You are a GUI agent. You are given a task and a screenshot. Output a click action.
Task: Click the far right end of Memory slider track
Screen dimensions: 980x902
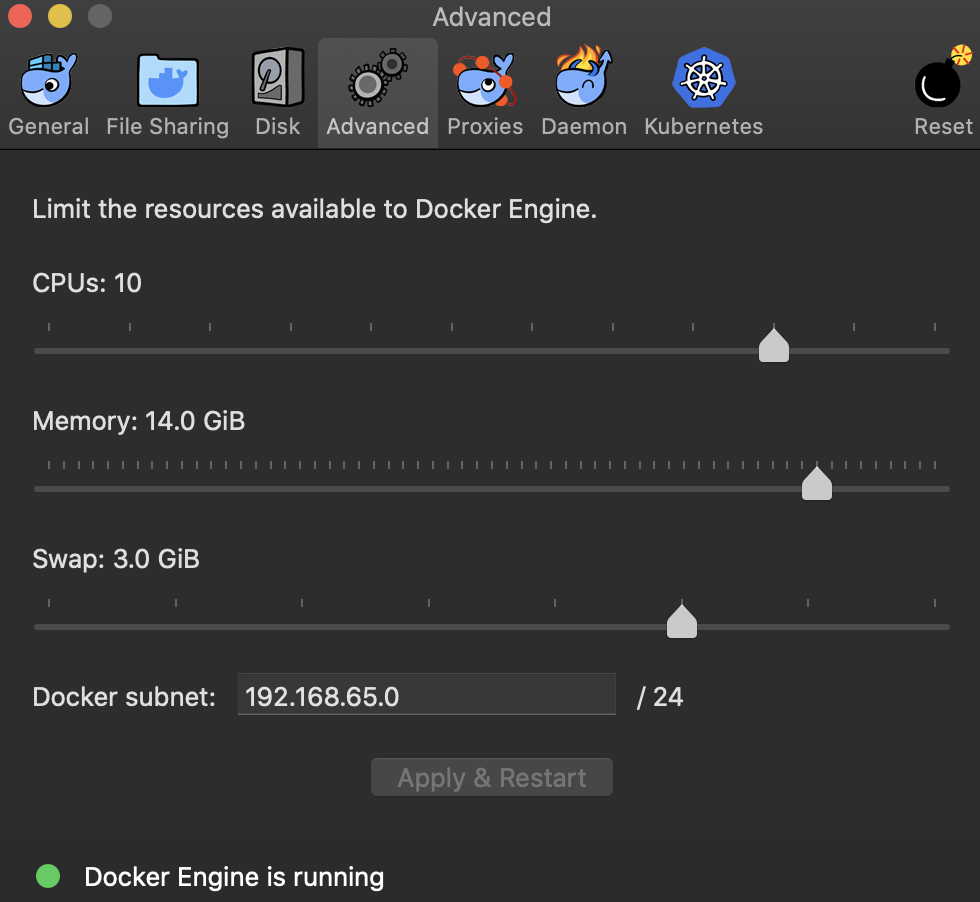945,489
